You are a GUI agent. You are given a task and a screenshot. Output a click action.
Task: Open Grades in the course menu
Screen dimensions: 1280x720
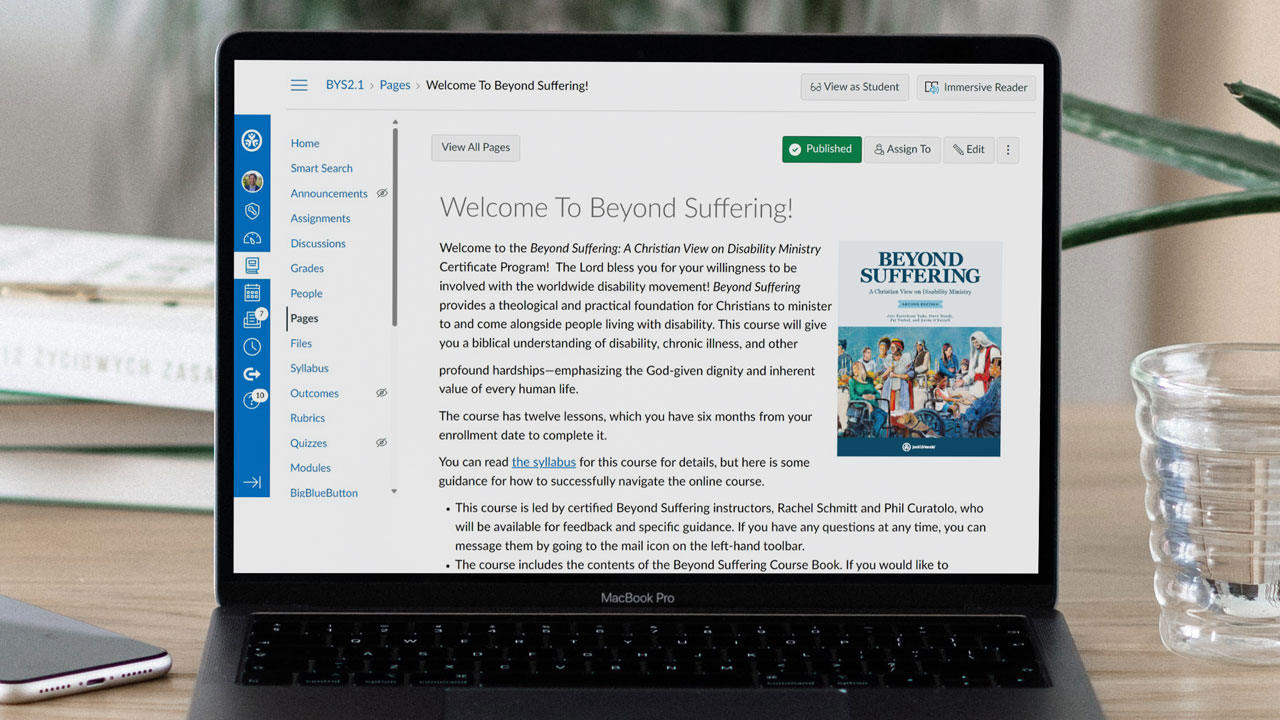307,268
